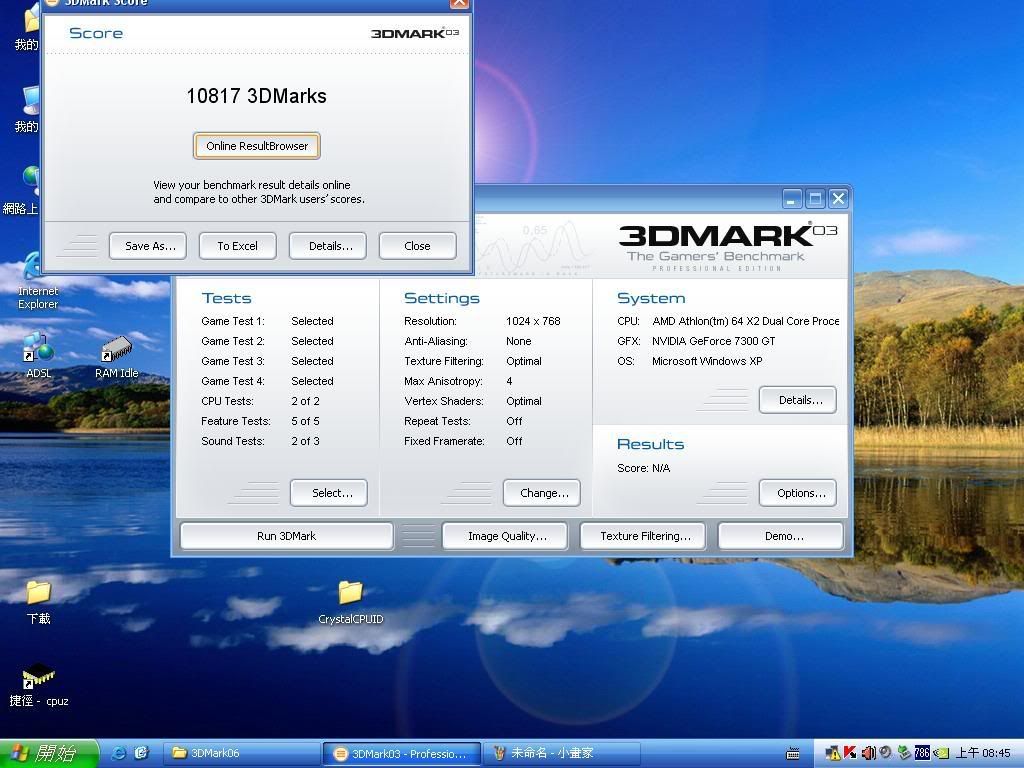1024x768 pixels.
Task: Open the 下載 folder on desktop
Action: (x=39, y=602)
